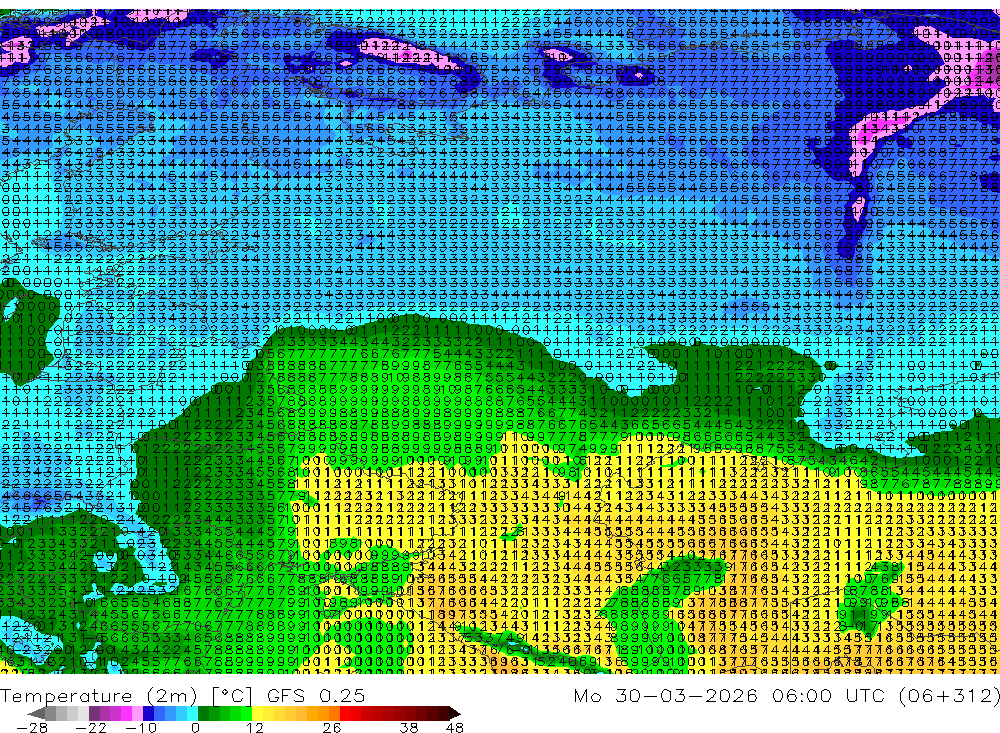
Task: Click the gray left arrow of the color scale
Action: tap(36, 713)
